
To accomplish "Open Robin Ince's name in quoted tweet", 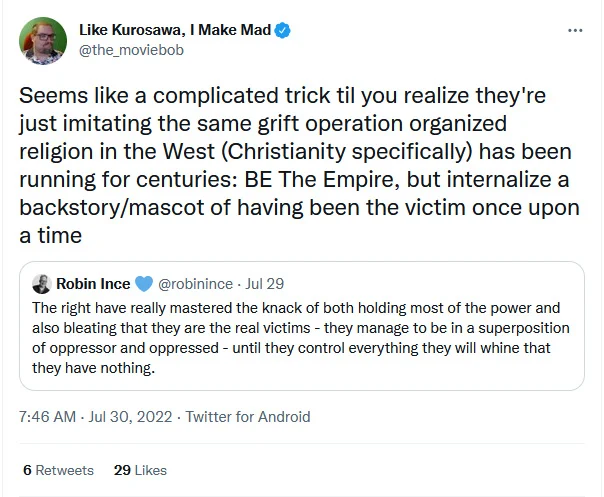I will 94,284.
